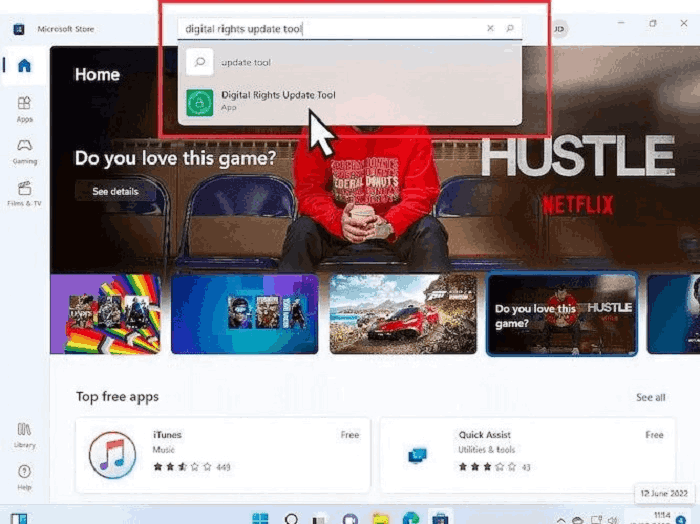This screenshot has height=524, width=700.
Task: Click the Windows Start button on taskbar
Action: [260, 519]
